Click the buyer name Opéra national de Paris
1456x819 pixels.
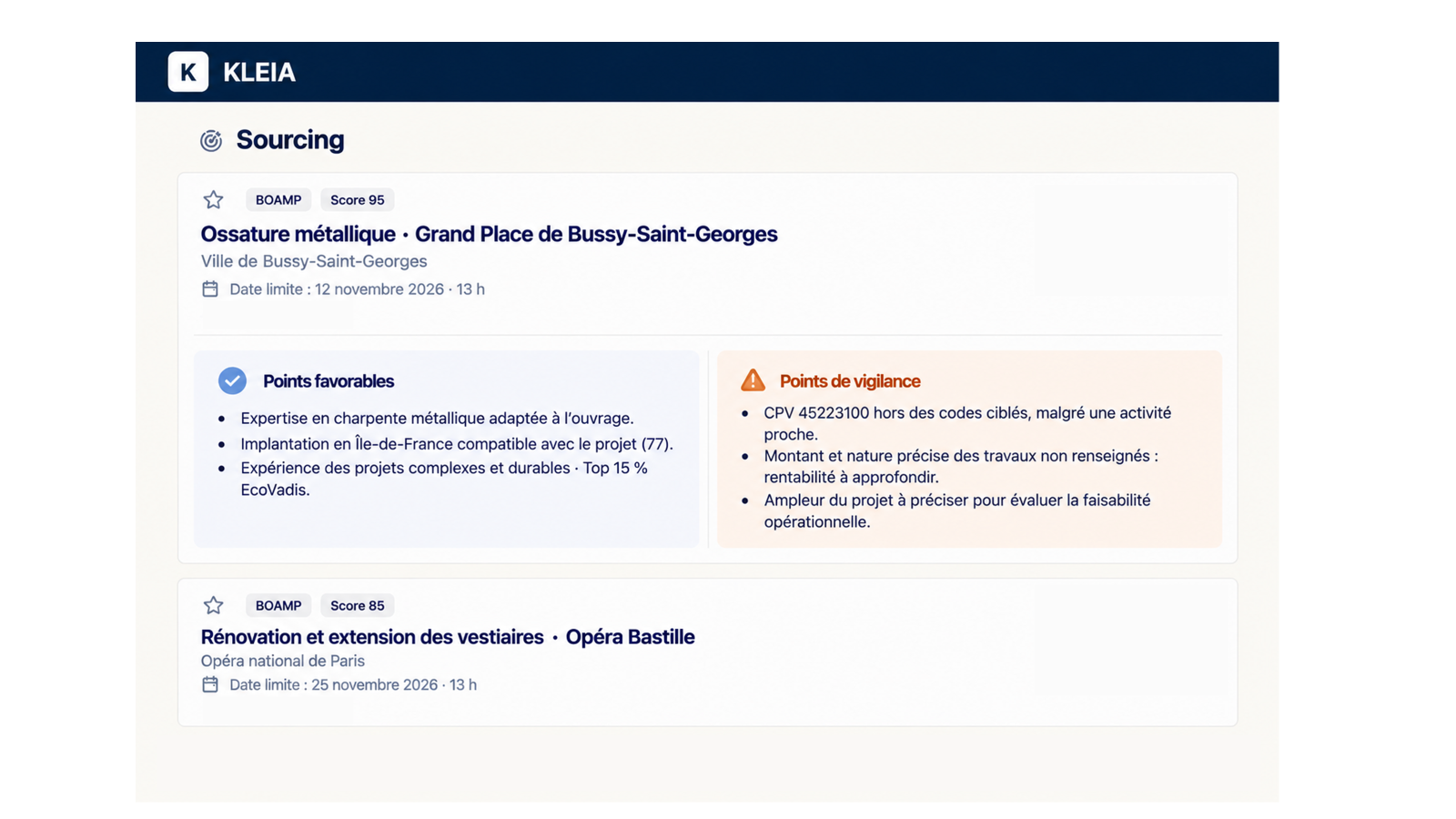tap(283, 661)
